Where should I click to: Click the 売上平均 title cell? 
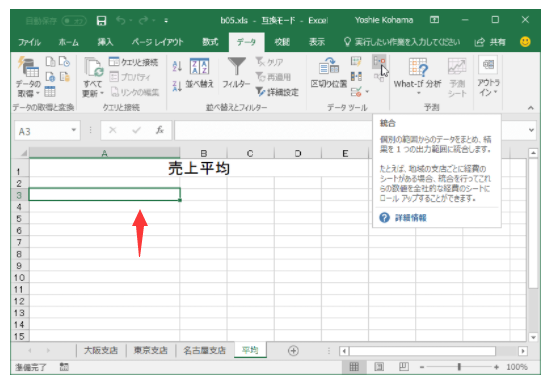[x=199, y=168]
